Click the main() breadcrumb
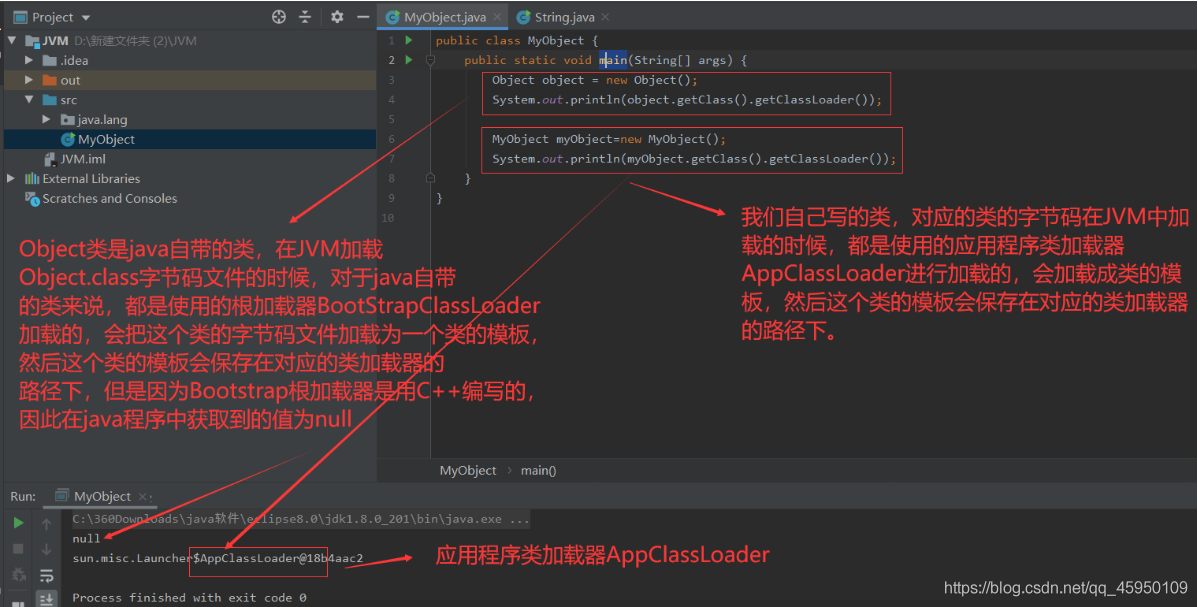Viewport: 1198px width, 607px height. pos(538,470)
